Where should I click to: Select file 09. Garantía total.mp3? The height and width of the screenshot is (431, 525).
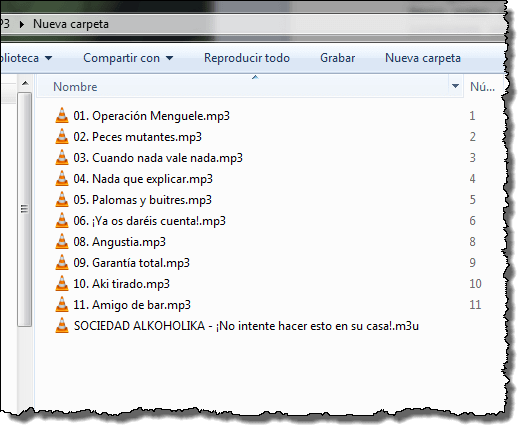pos(132,263)
